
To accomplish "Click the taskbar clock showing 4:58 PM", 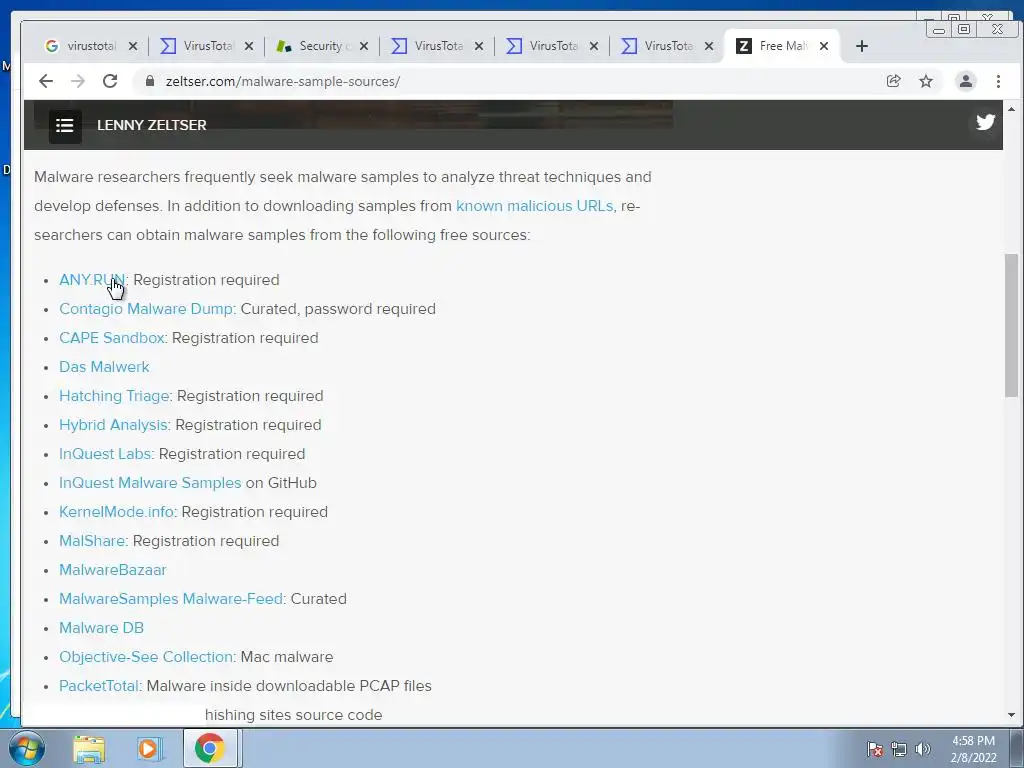I will [x=973, y=749].
